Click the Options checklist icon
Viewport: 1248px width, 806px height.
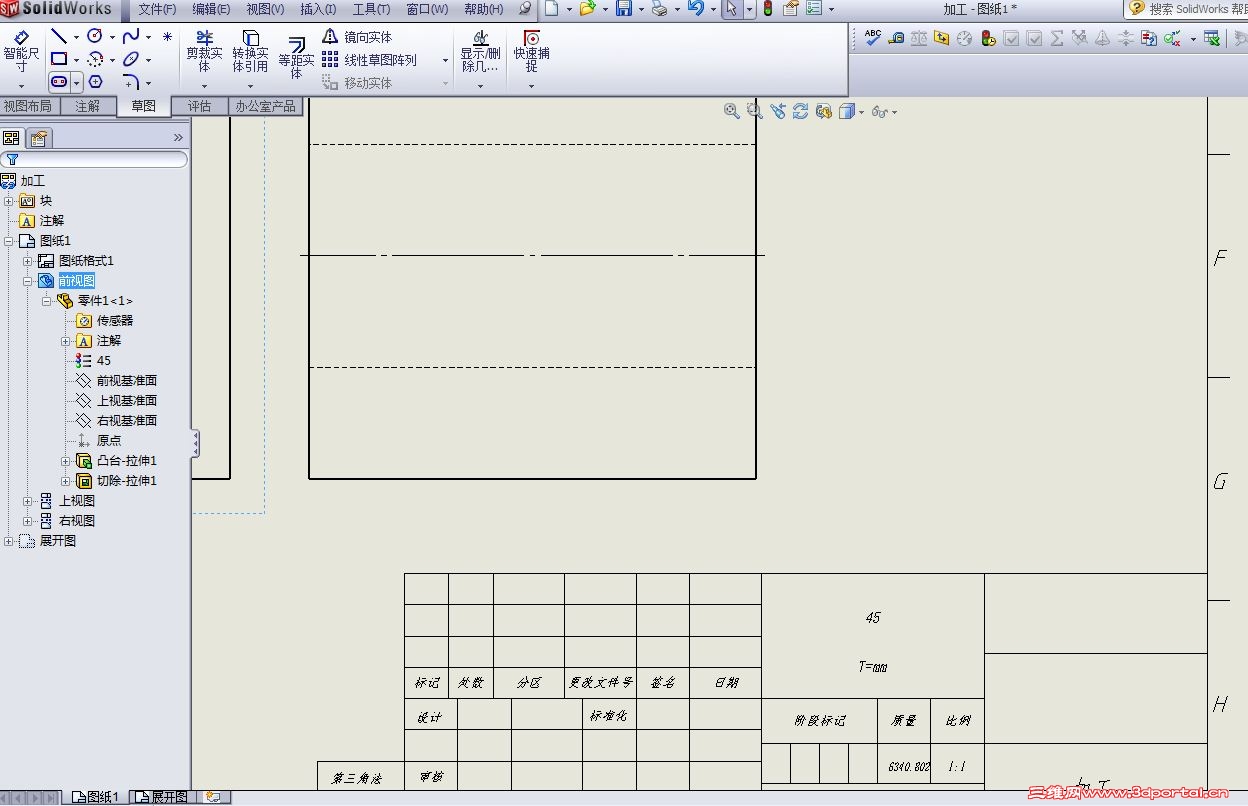(x=813, y=9)
